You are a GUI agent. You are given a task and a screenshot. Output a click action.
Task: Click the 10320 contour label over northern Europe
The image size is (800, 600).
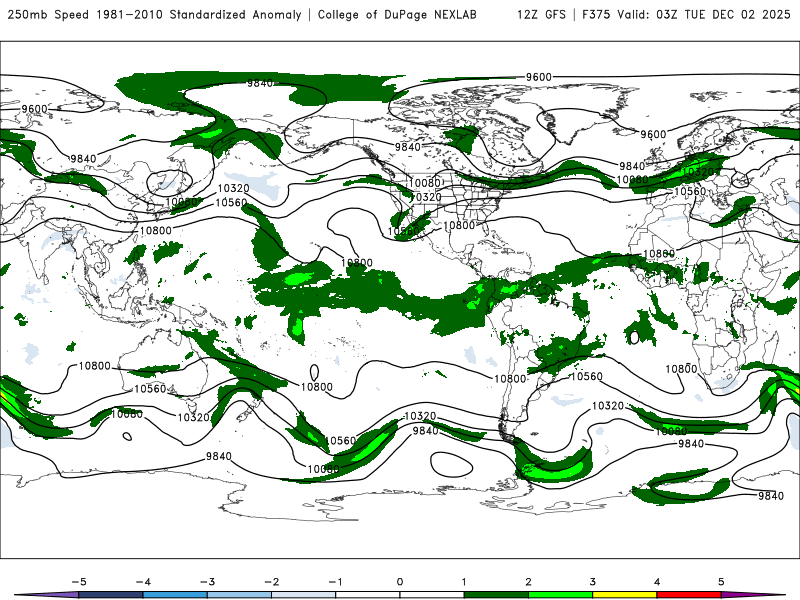tap(697, 172)
